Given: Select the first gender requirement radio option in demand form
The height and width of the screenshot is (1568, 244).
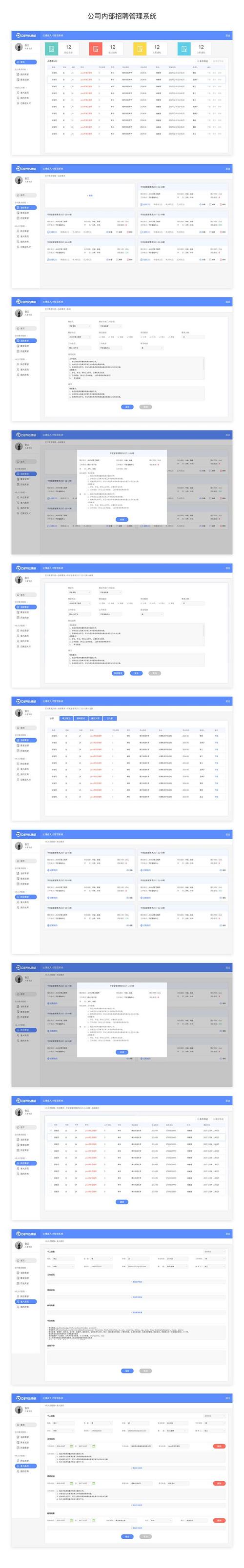Looking at the screenshot, I should (100, 336).
